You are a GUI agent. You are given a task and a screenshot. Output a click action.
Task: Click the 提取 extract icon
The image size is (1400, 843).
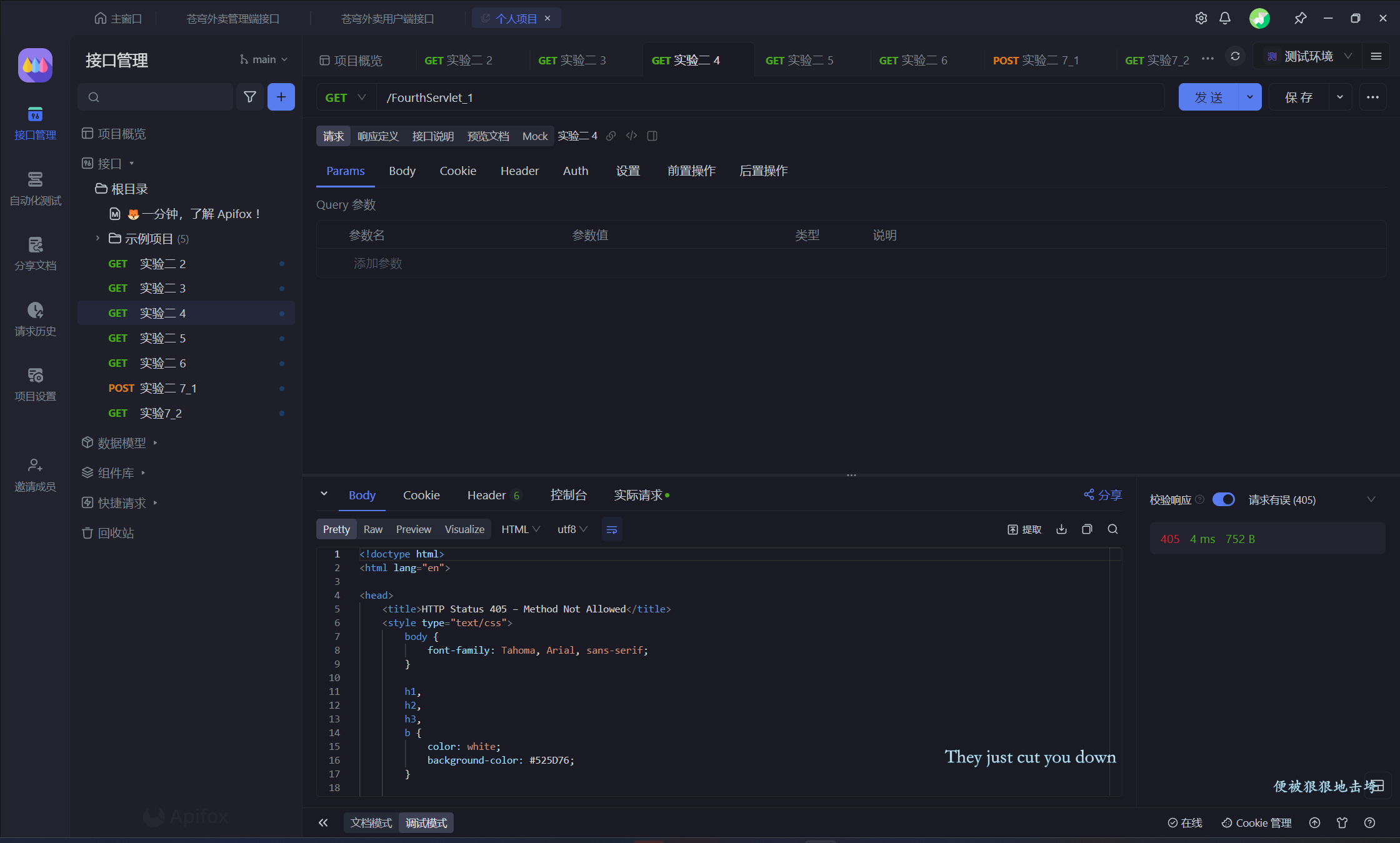point(1024,529)
